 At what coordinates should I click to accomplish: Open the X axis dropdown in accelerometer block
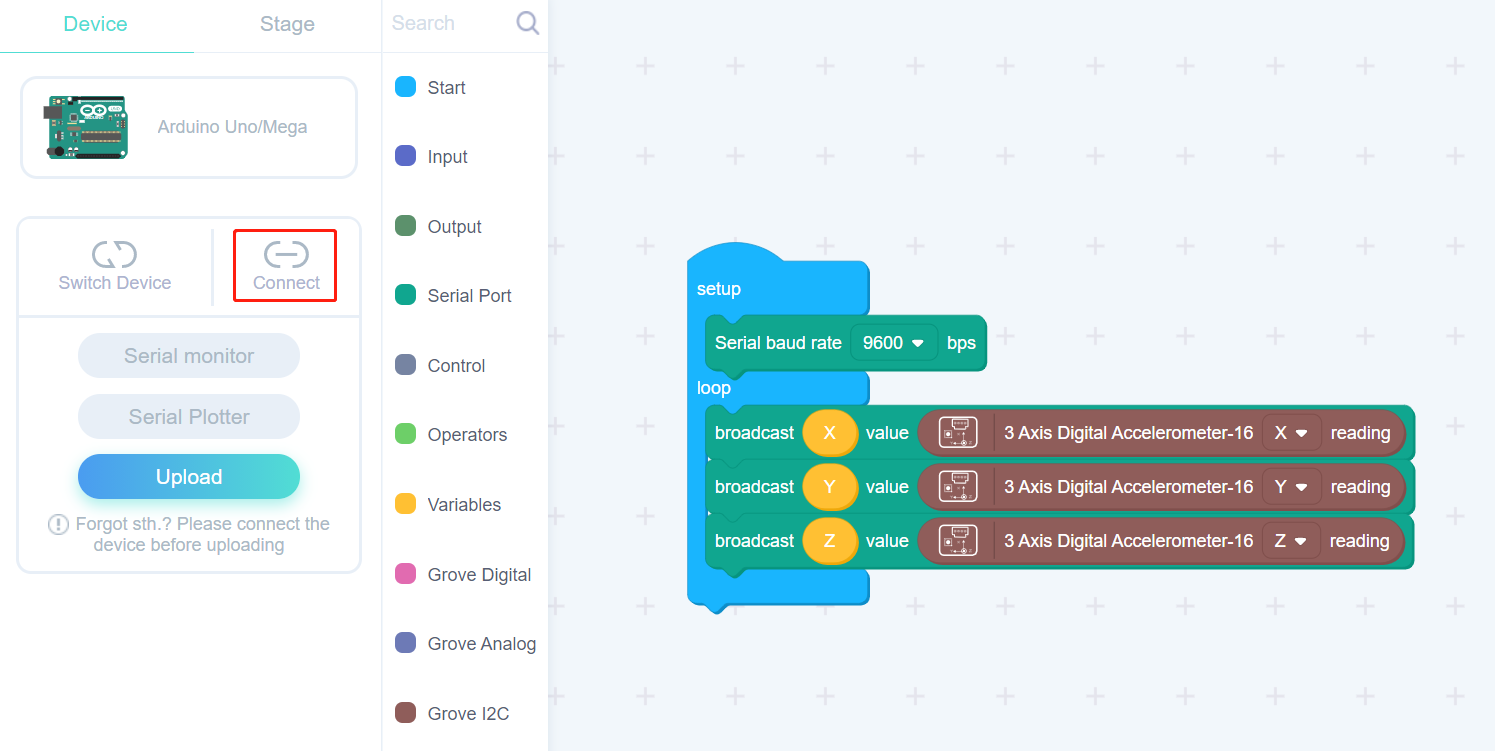coord(1292,433)
